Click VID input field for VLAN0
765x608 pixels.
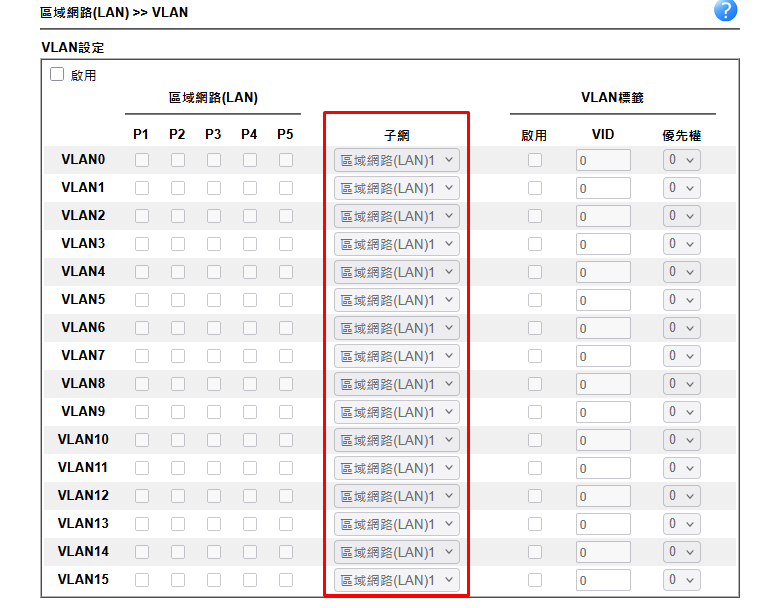(x=603, y=160)
